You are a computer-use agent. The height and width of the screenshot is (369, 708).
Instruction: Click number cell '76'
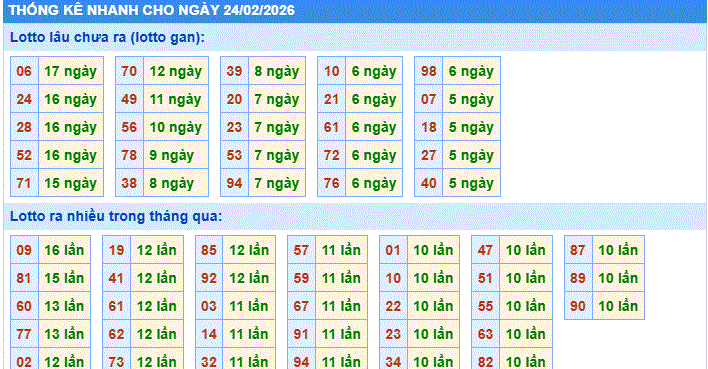[331, 183]
